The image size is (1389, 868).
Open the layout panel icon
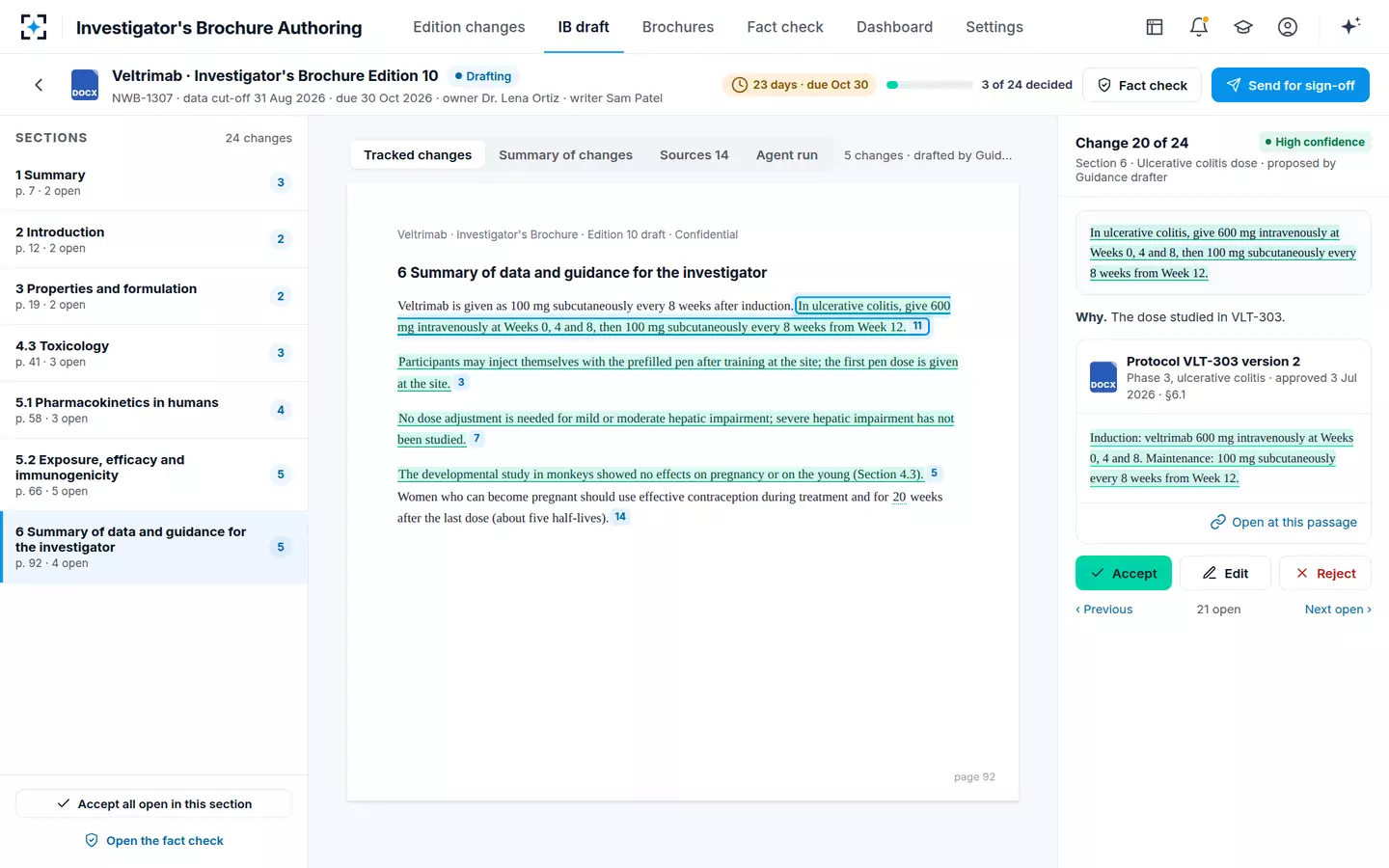[1155, 27]
